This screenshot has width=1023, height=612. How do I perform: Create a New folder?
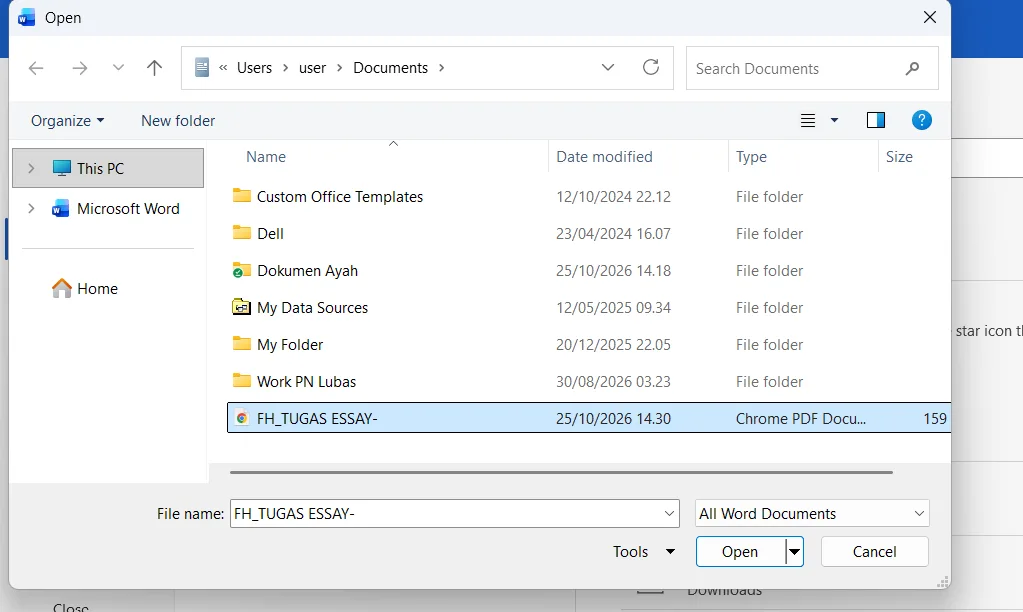(178, 121)
